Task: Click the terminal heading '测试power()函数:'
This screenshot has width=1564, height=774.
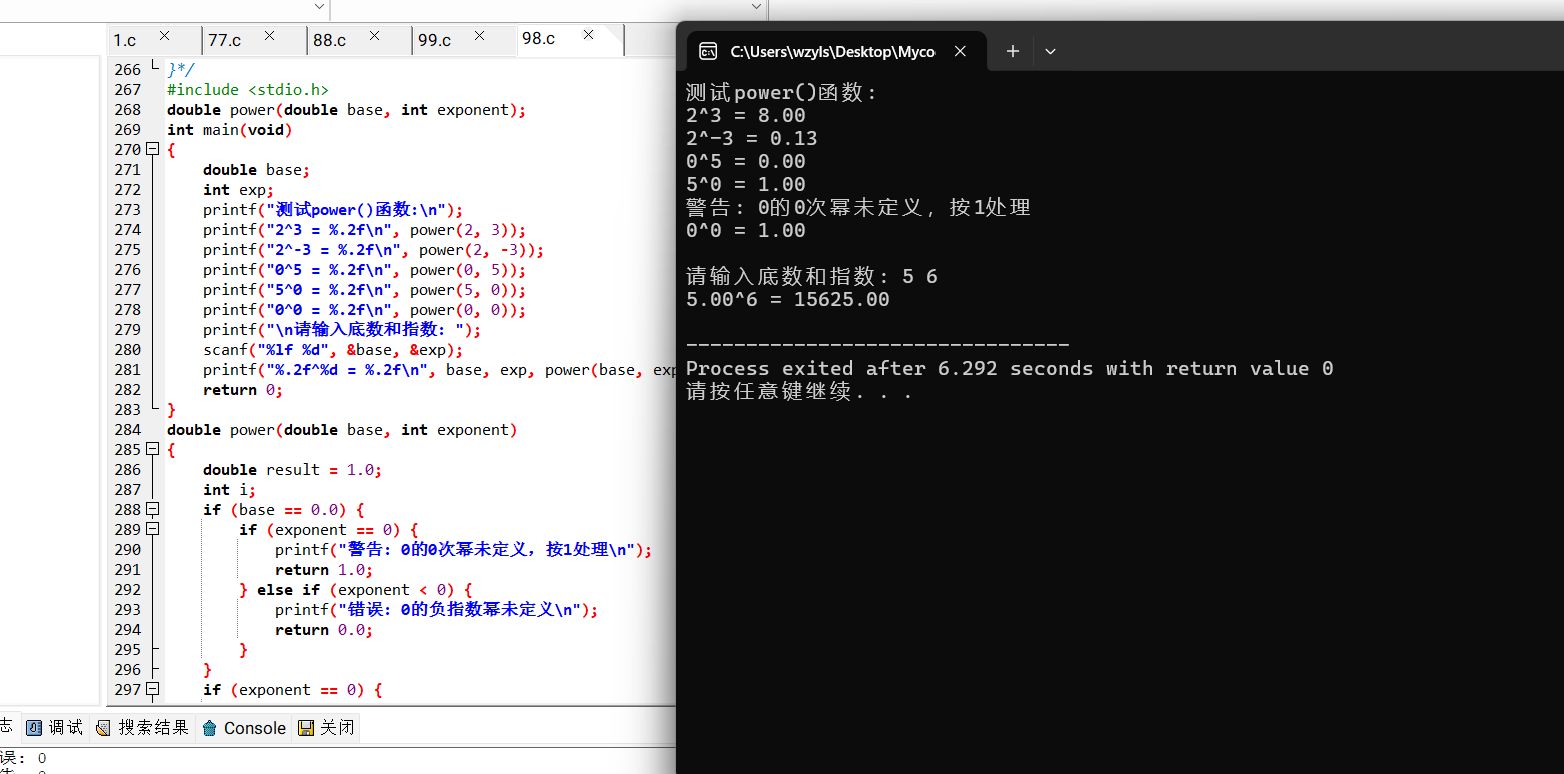Action: point(781,92)
